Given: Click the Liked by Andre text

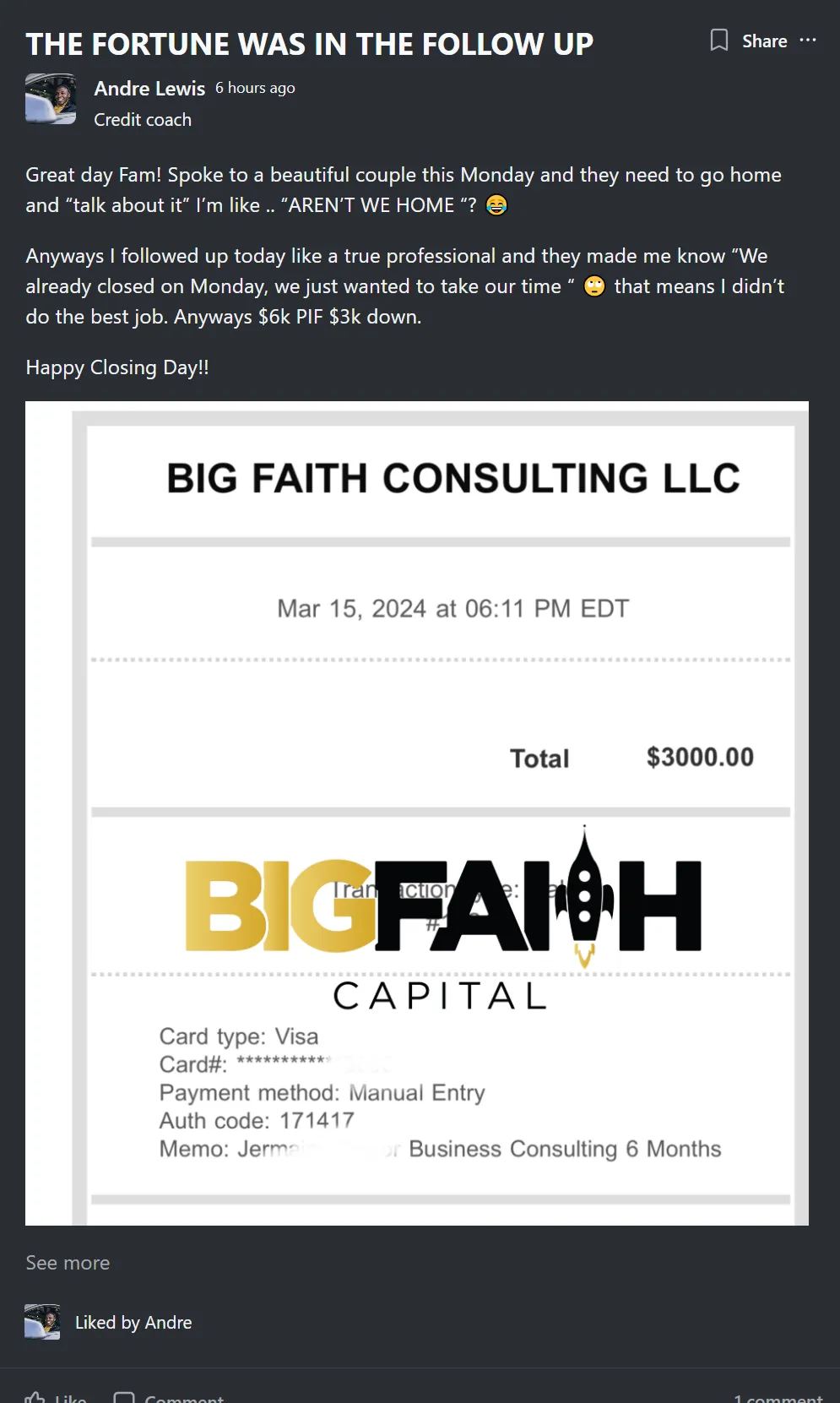Looking at the screenshot, I should [133, 1323].
